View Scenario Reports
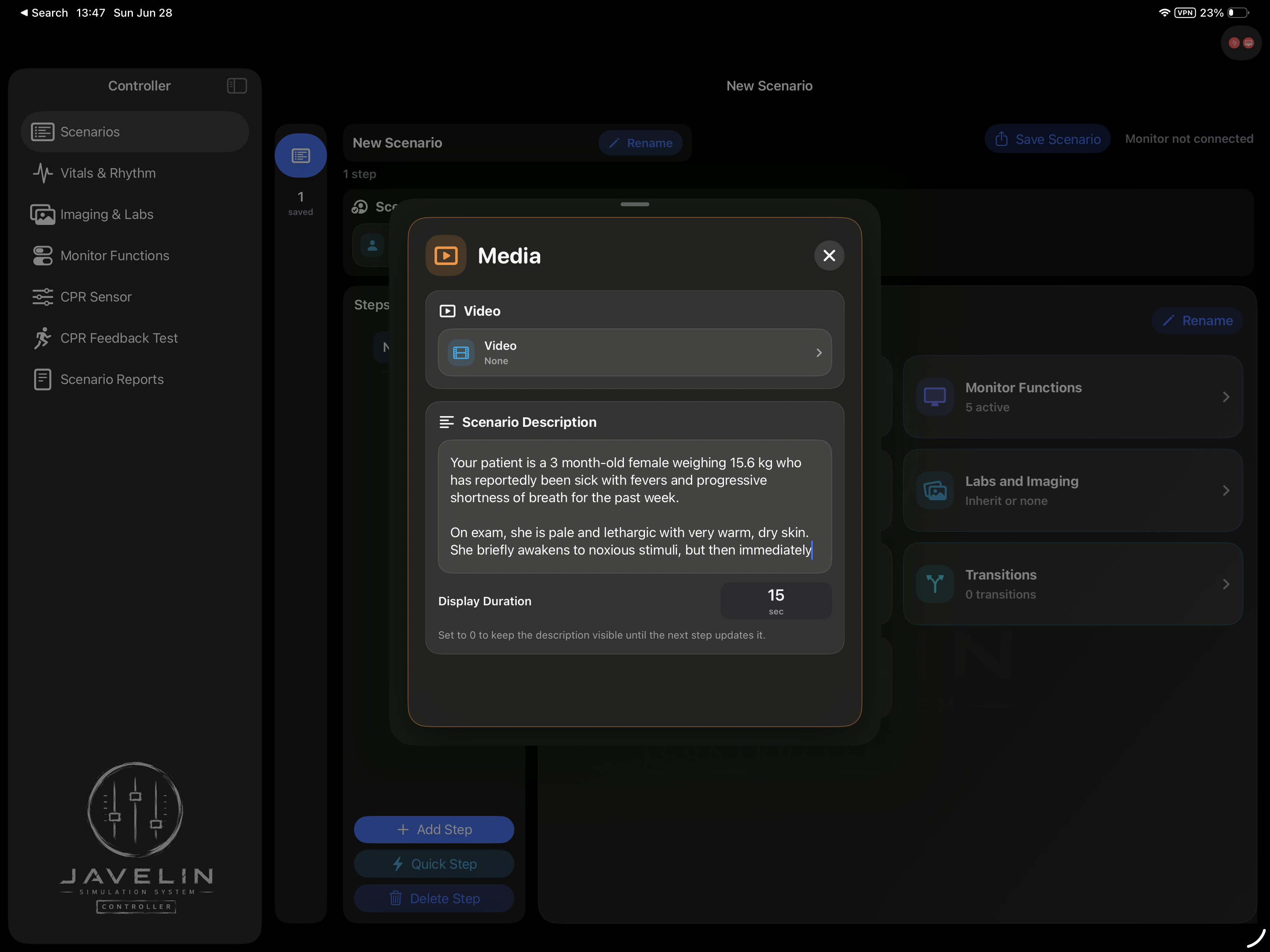Viewport: 1270px width, 952px height. click(135, 379)
